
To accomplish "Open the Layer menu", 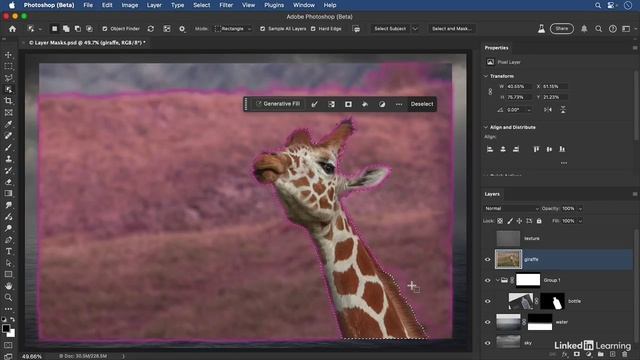I will [x=154, y=5].
